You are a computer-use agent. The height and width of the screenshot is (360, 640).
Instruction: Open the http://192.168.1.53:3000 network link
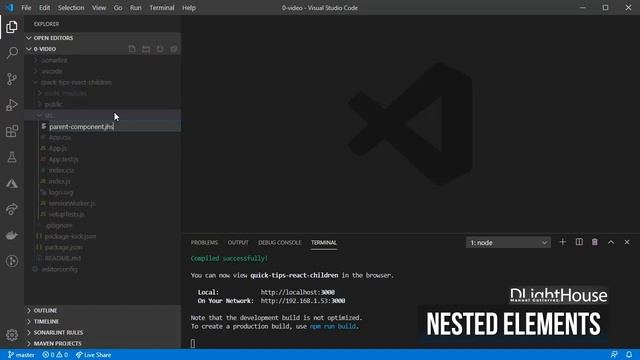303,301
